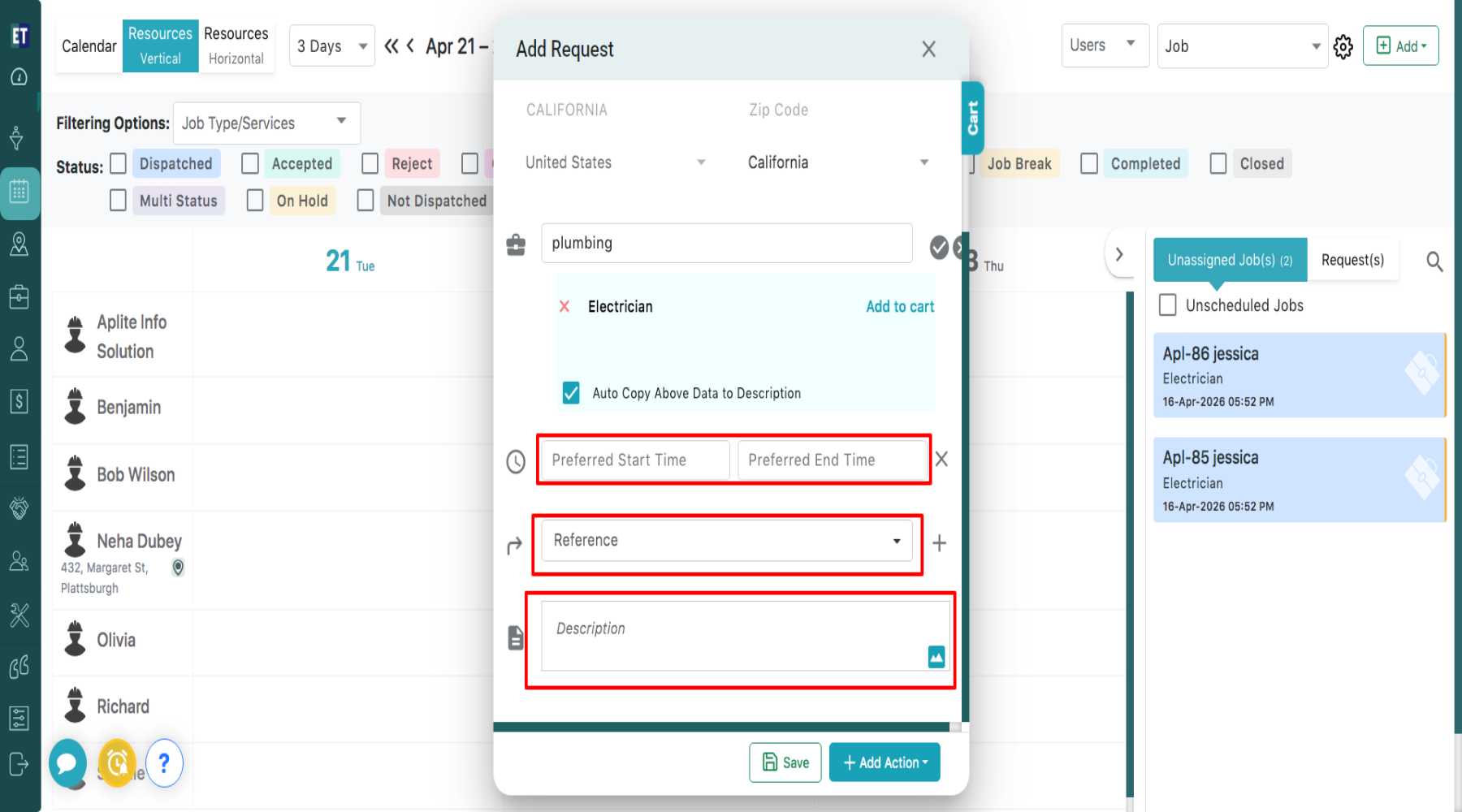Enable the Dispatched status checkbox
This screenshot has height=812, width=1462.
tap(119, 164)
